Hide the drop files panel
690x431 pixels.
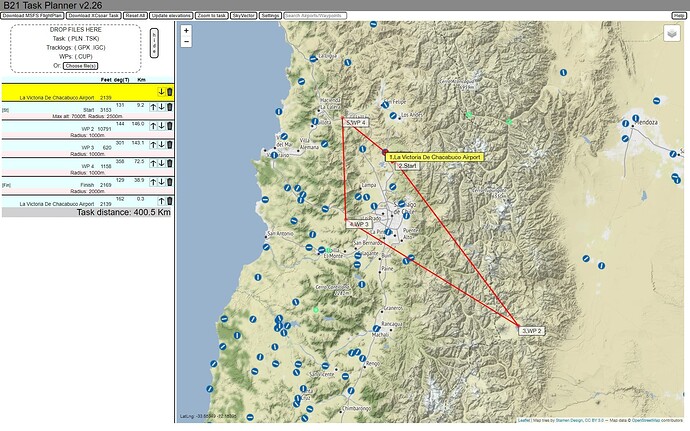(154, 43)
